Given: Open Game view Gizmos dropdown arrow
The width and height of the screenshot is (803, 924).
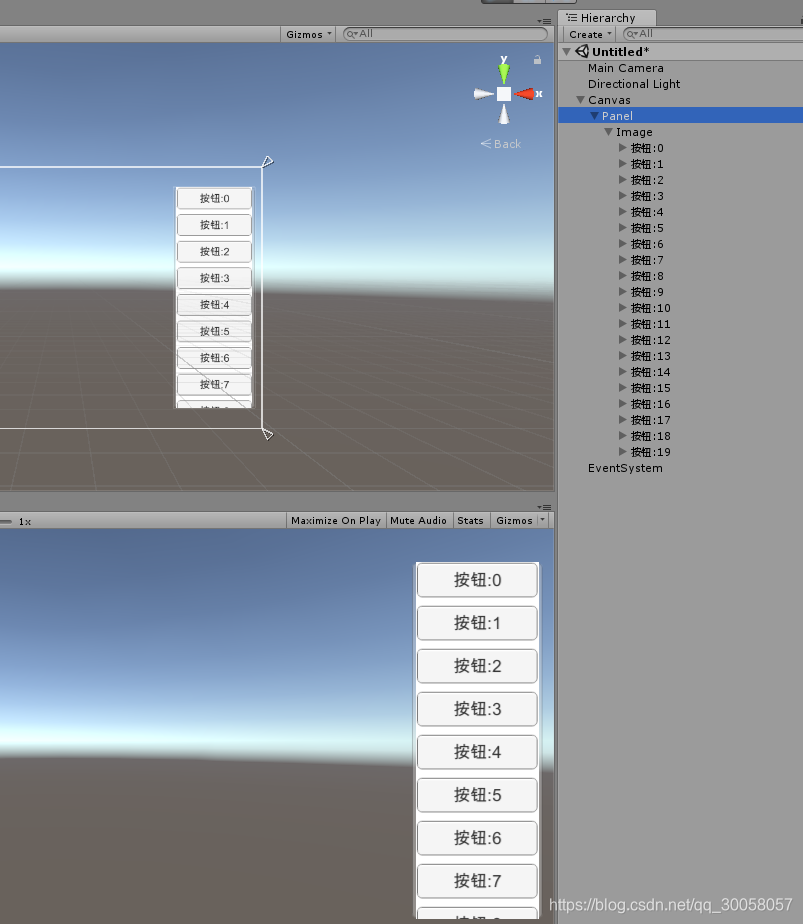Looking at the screenshot, I should tap(543, 520).
